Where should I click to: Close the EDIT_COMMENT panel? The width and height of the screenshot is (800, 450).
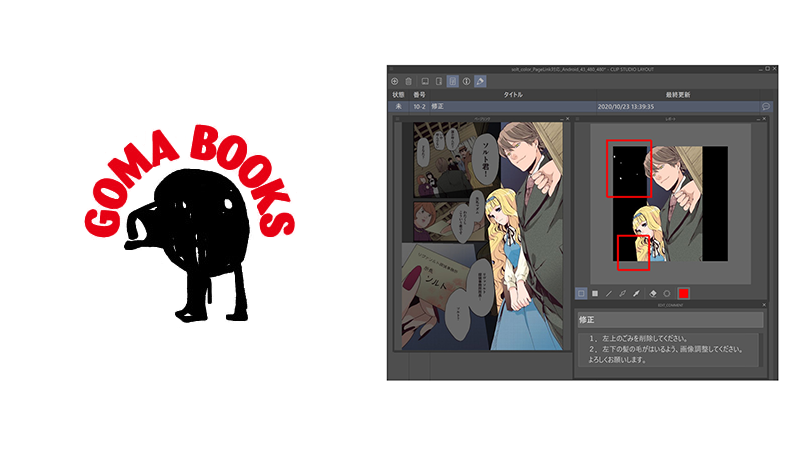pos(764,305)
